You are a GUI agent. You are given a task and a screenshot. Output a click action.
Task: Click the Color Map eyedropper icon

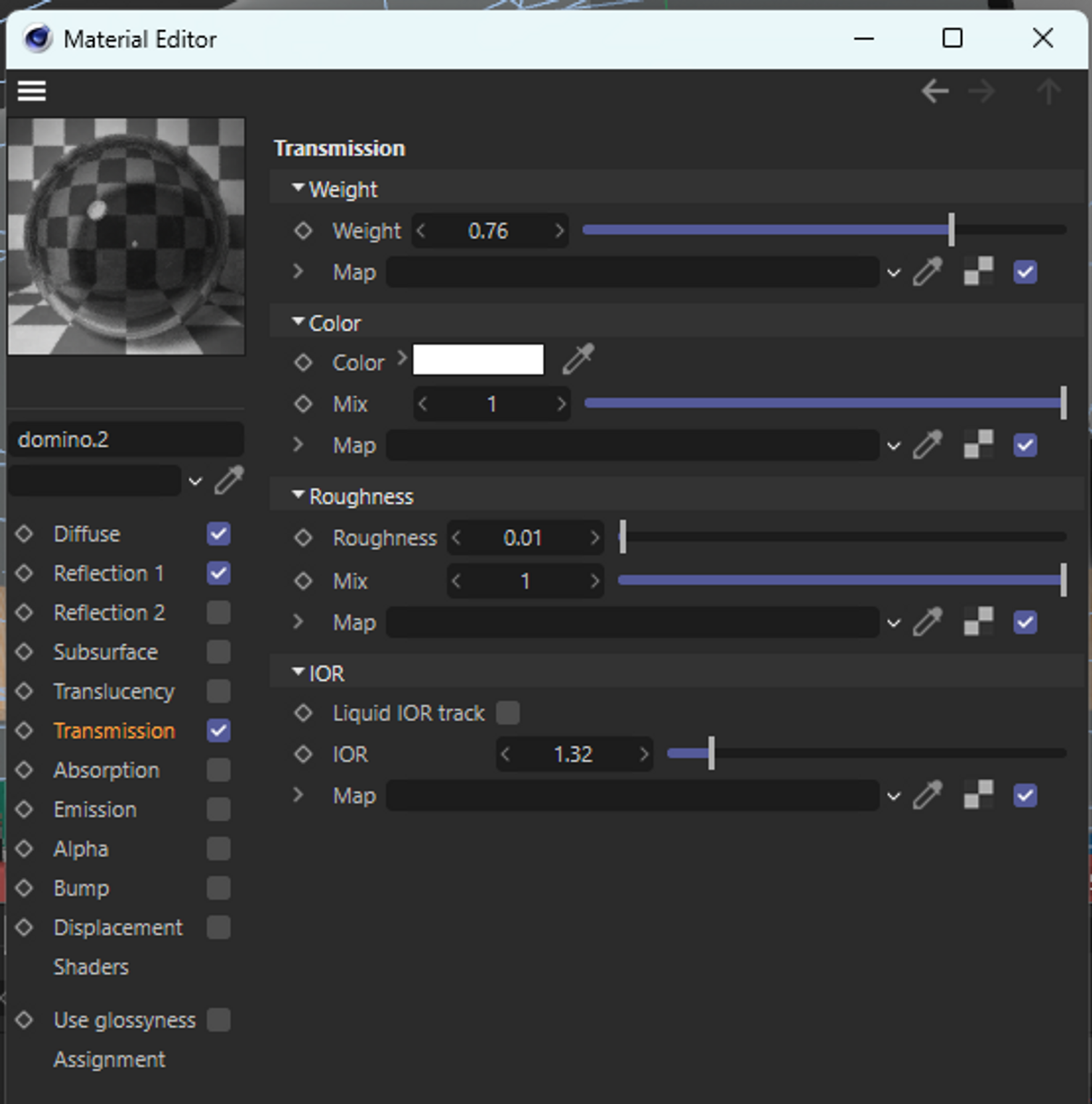pyautogui.click(x=927, y=445)
